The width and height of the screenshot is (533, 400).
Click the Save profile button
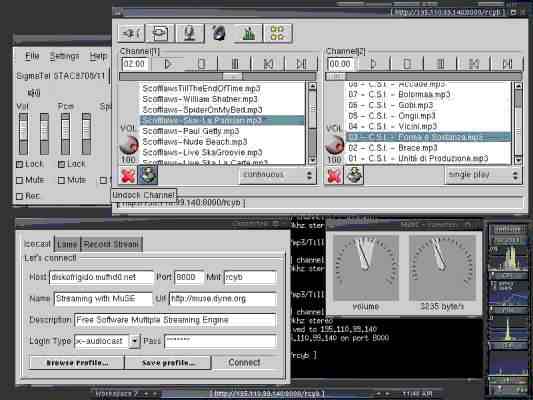pos(168,363)
